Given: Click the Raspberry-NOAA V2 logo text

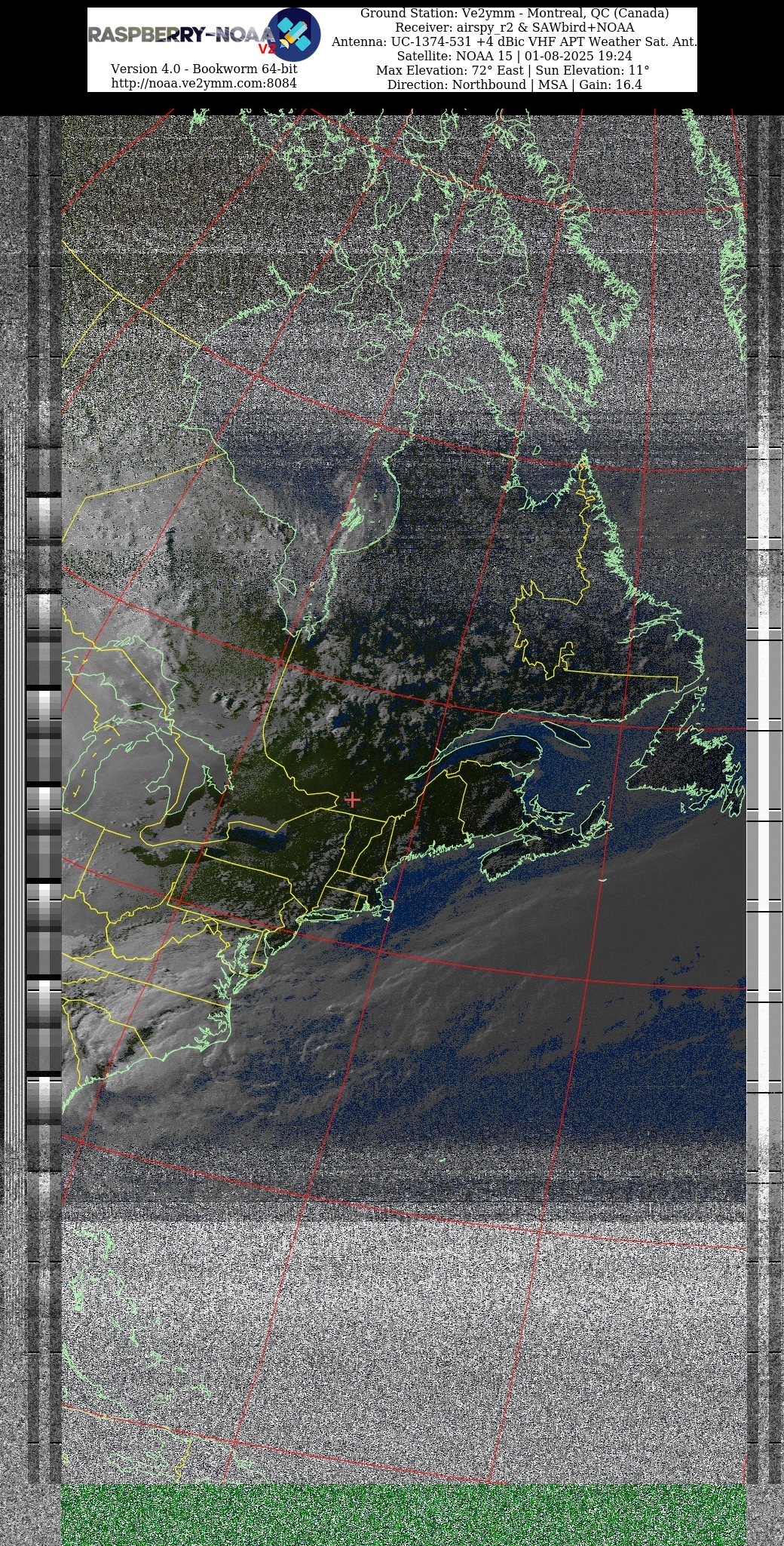Looking at the screenshot, I should click(x=182, y=38).
